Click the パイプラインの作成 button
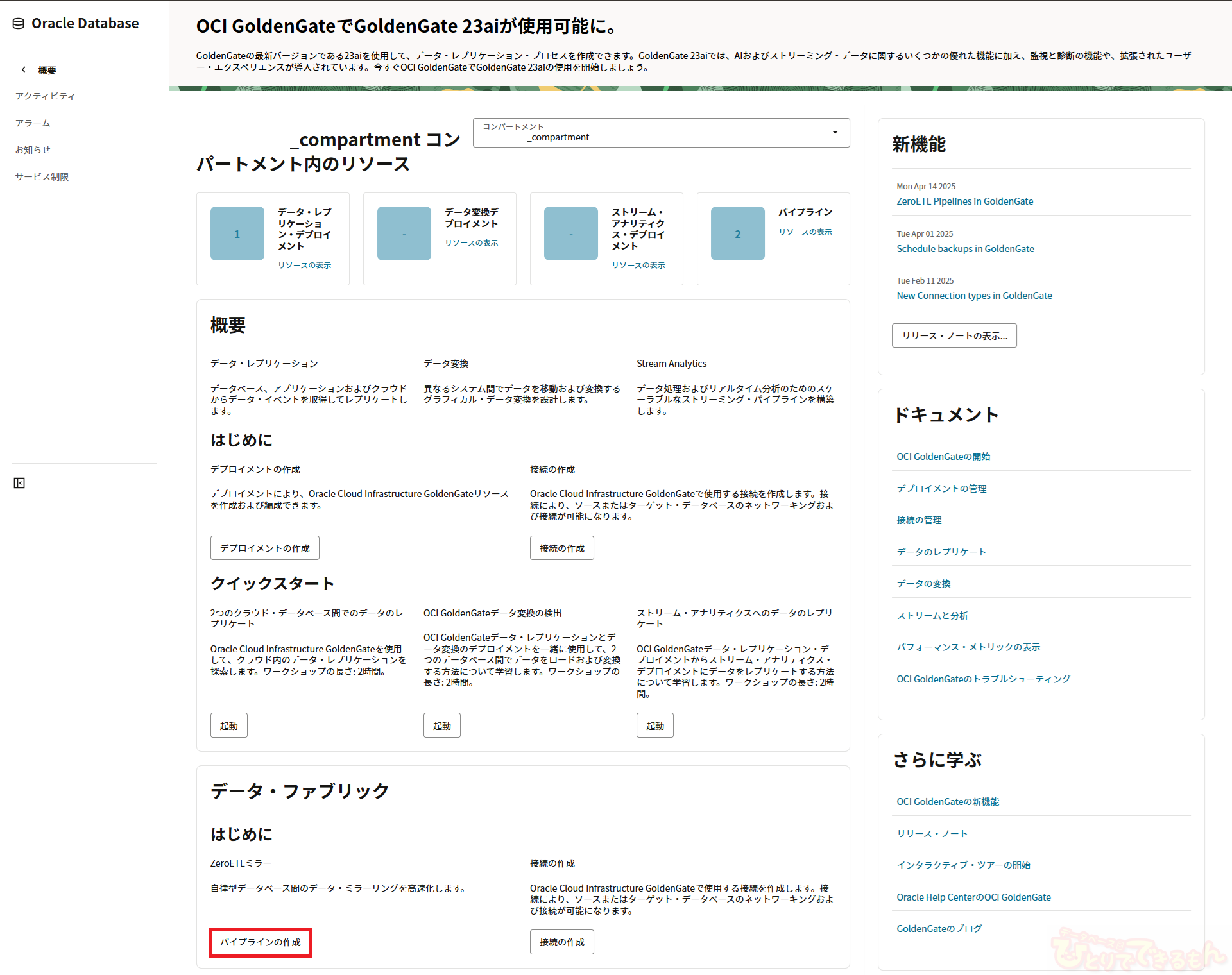1232x975 pixels. point(261,942)
